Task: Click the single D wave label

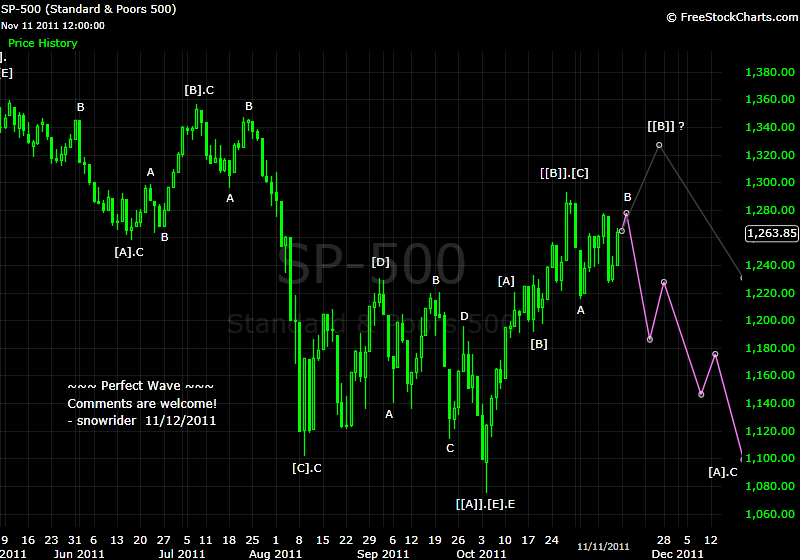Action: tap(464, 316)
